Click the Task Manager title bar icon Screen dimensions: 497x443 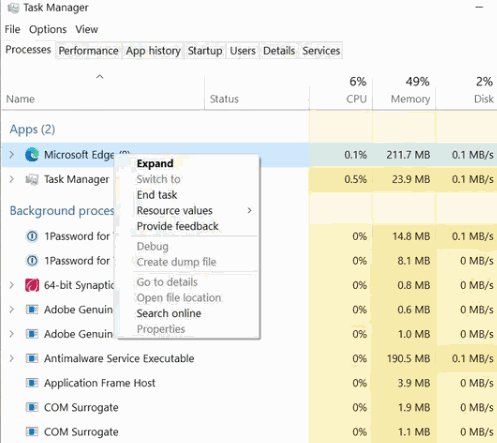pyautogui.click(x=13, y=8)
